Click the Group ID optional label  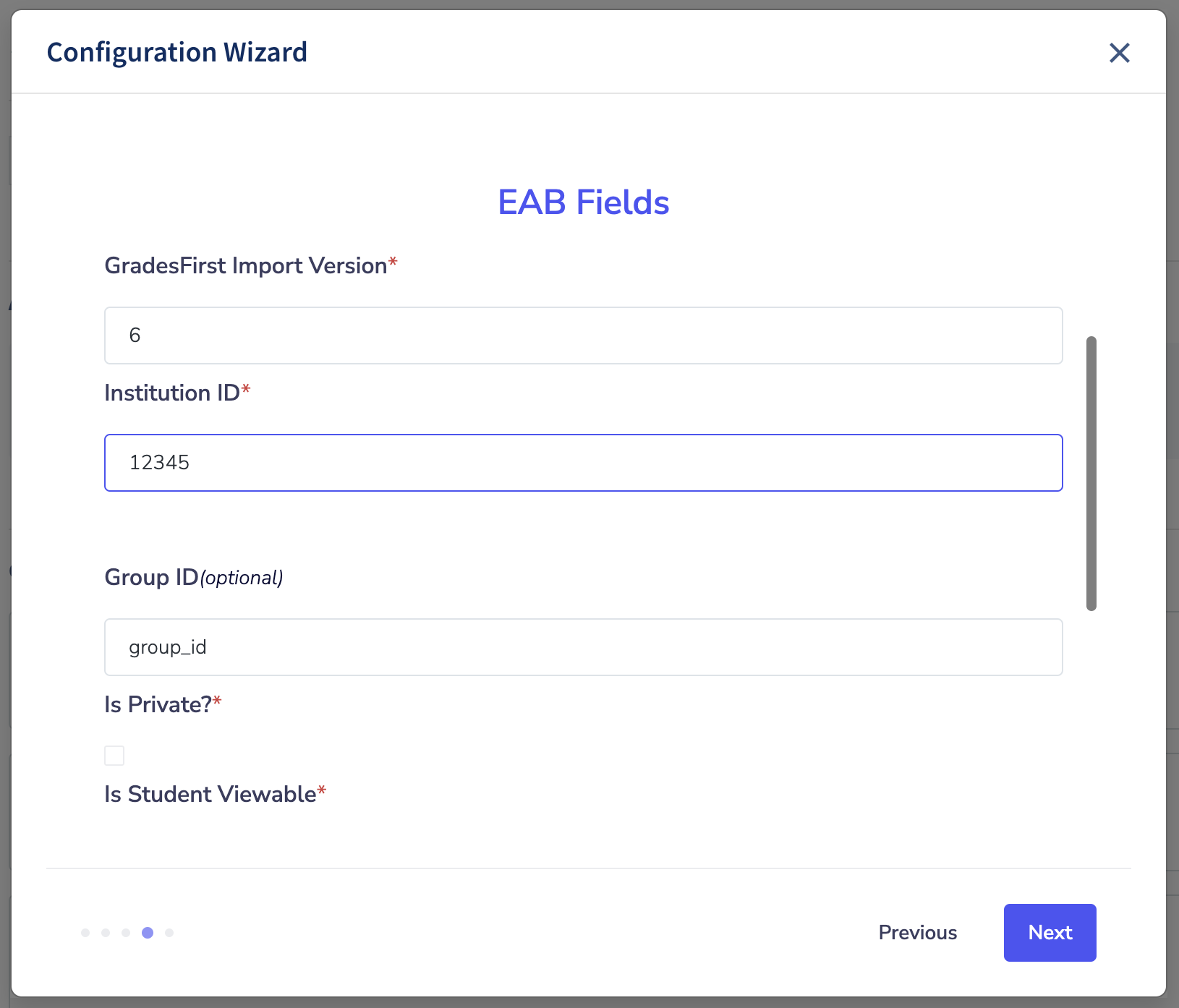[193, 578]
